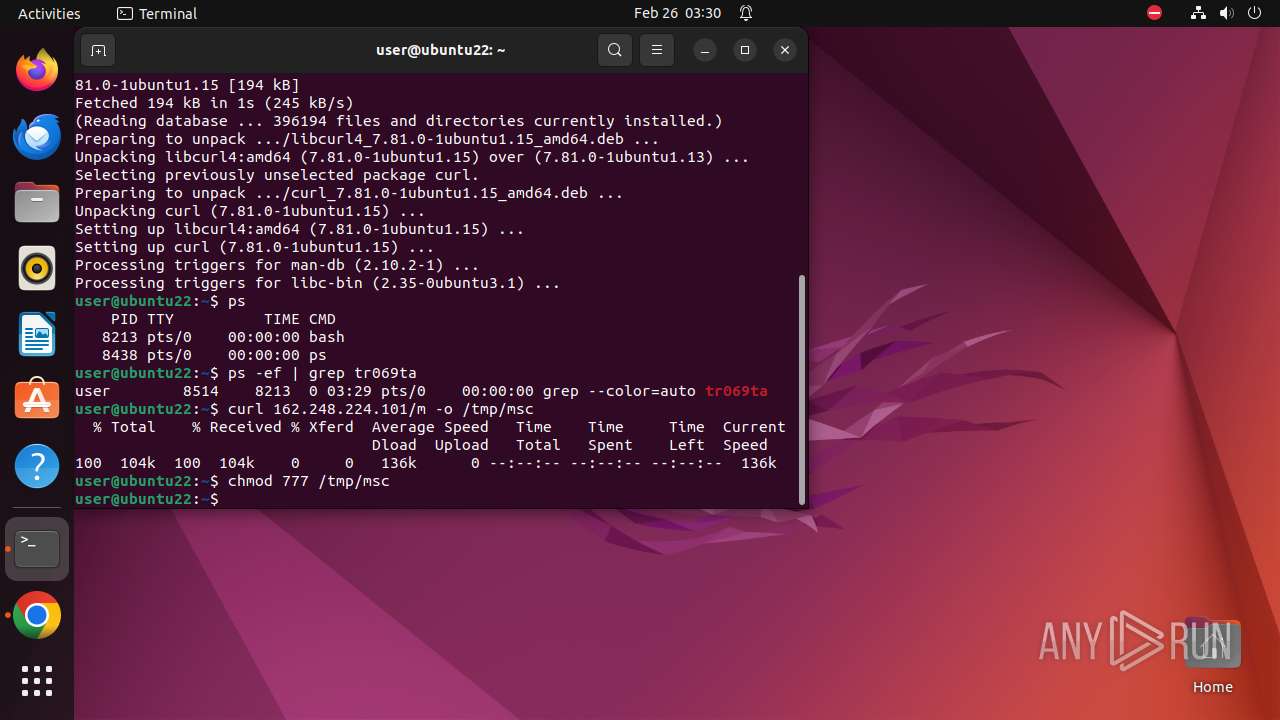1280x720 pixels.
Task: Open Ubuntu Software store
Action: pyautogui.click(x=37, y=401)
